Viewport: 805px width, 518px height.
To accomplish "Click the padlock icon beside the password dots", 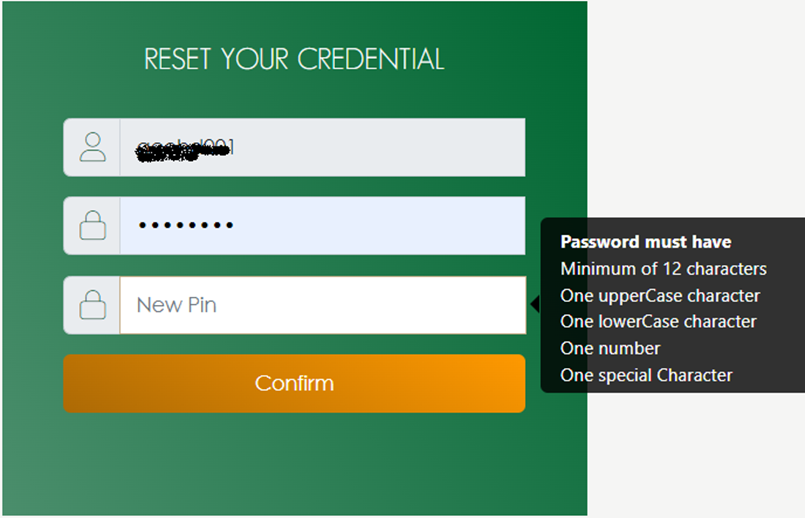I will (x=92, y=225).
